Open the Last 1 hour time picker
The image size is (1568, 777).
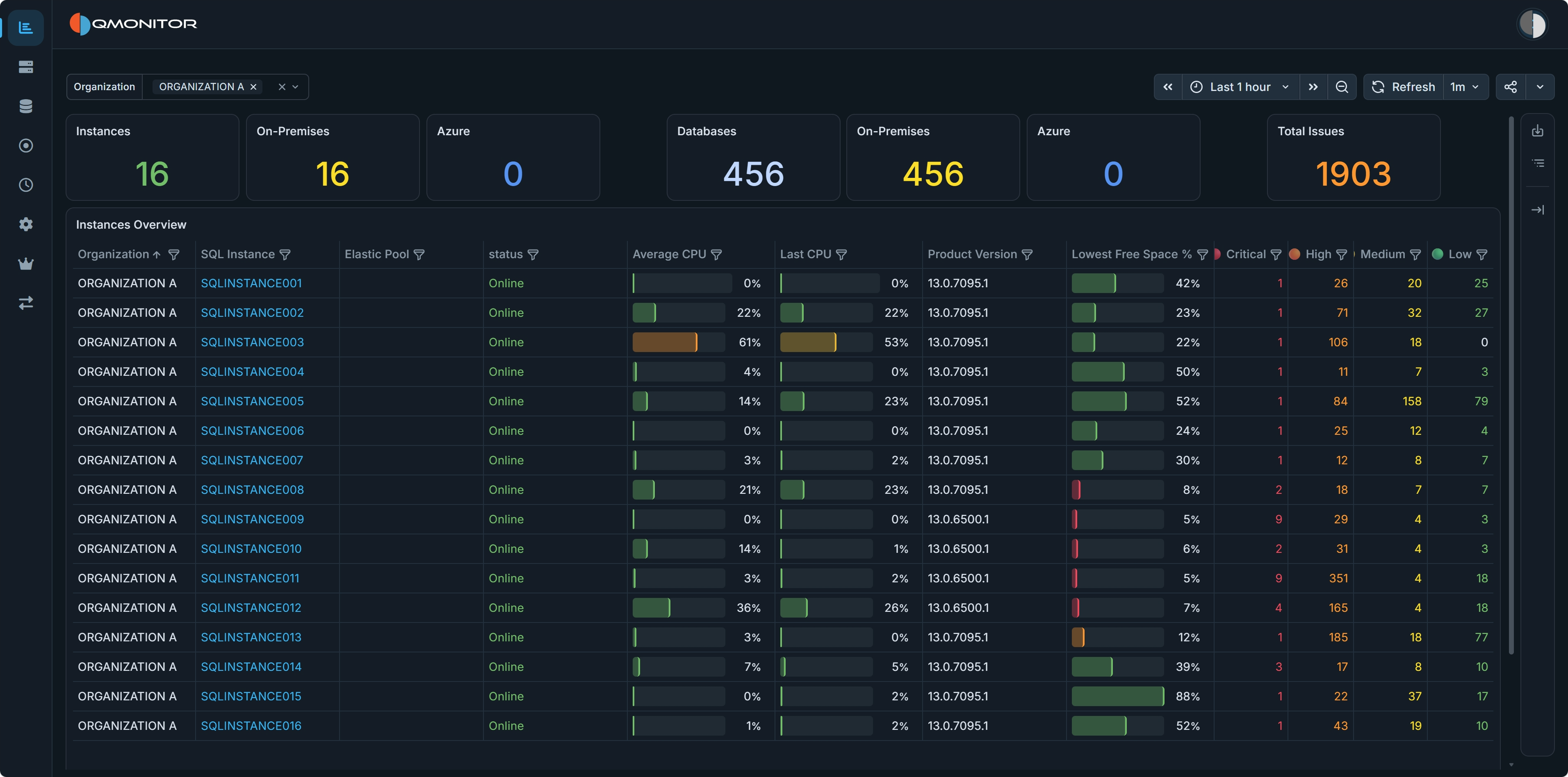point(1240,87)
